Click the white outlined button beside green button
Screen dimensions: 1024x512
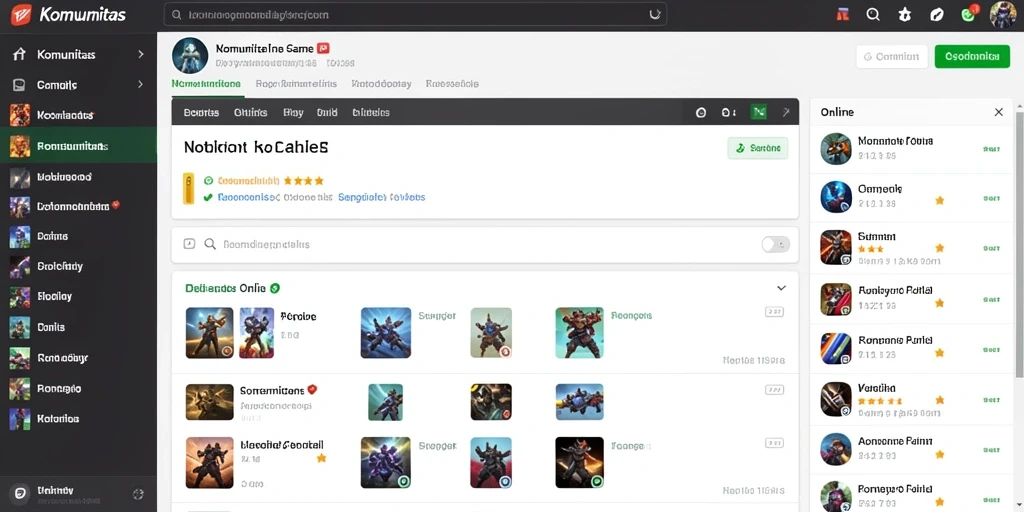pyautogui.click(x=891, y=56)
